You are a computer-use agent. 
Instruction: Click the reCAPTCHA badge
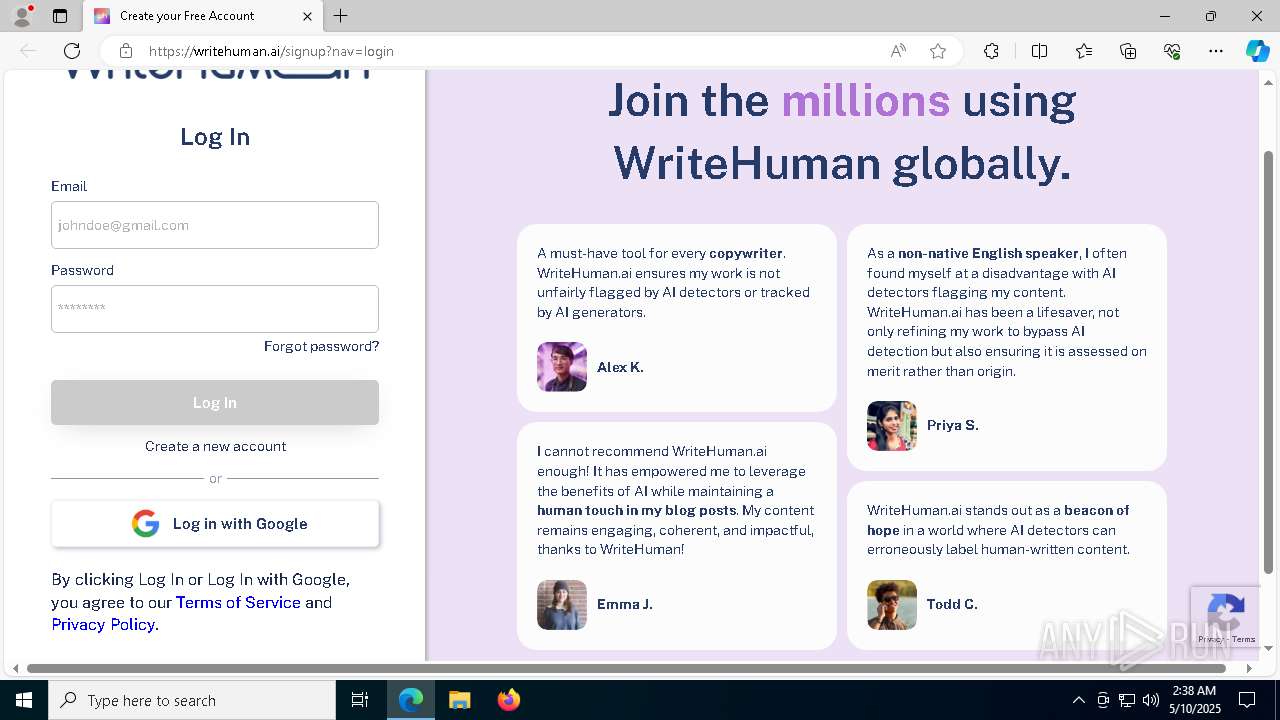[x=1225, y=616]
